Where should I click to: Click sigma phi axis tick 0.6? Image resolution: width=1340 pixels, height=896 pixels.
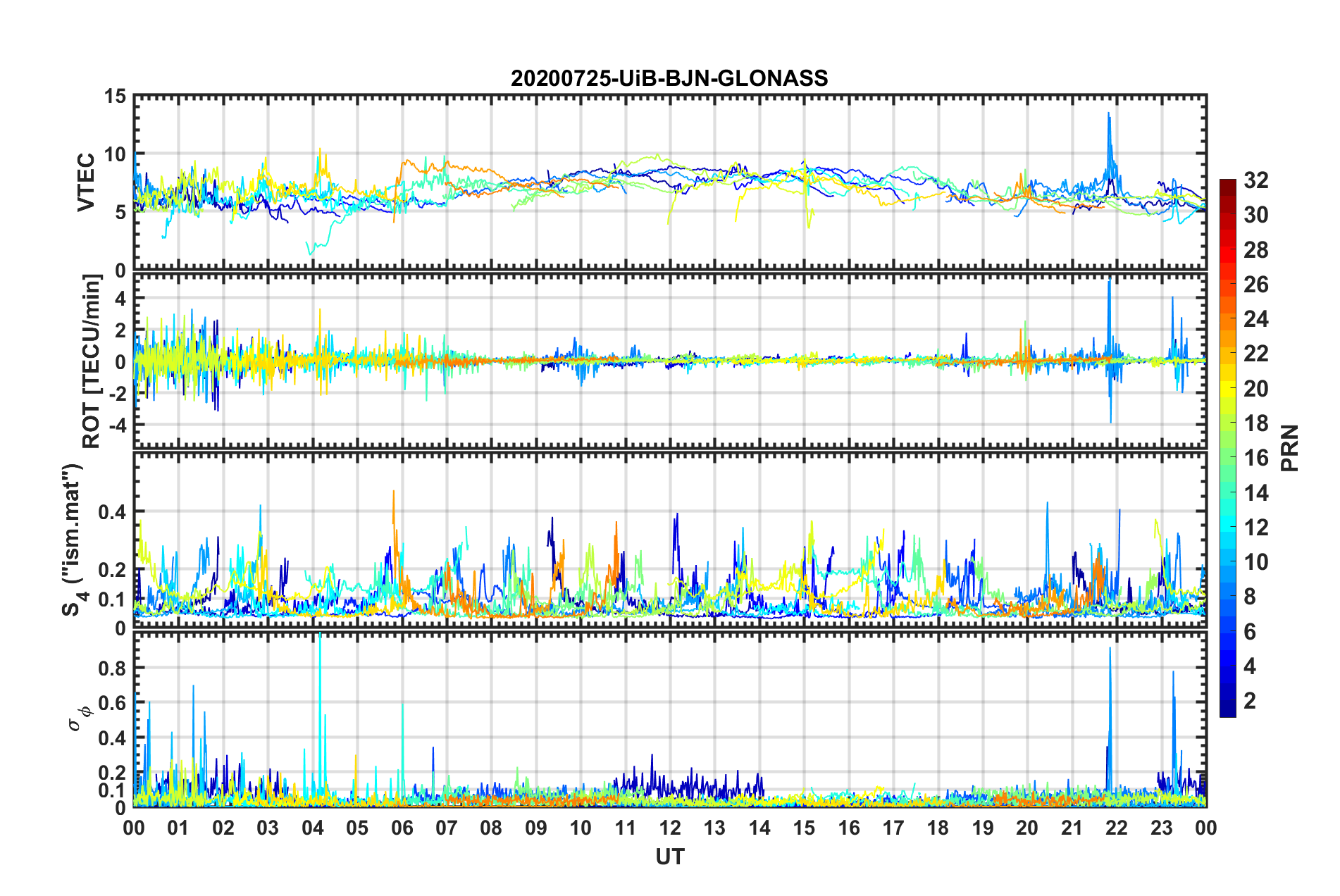112,703
